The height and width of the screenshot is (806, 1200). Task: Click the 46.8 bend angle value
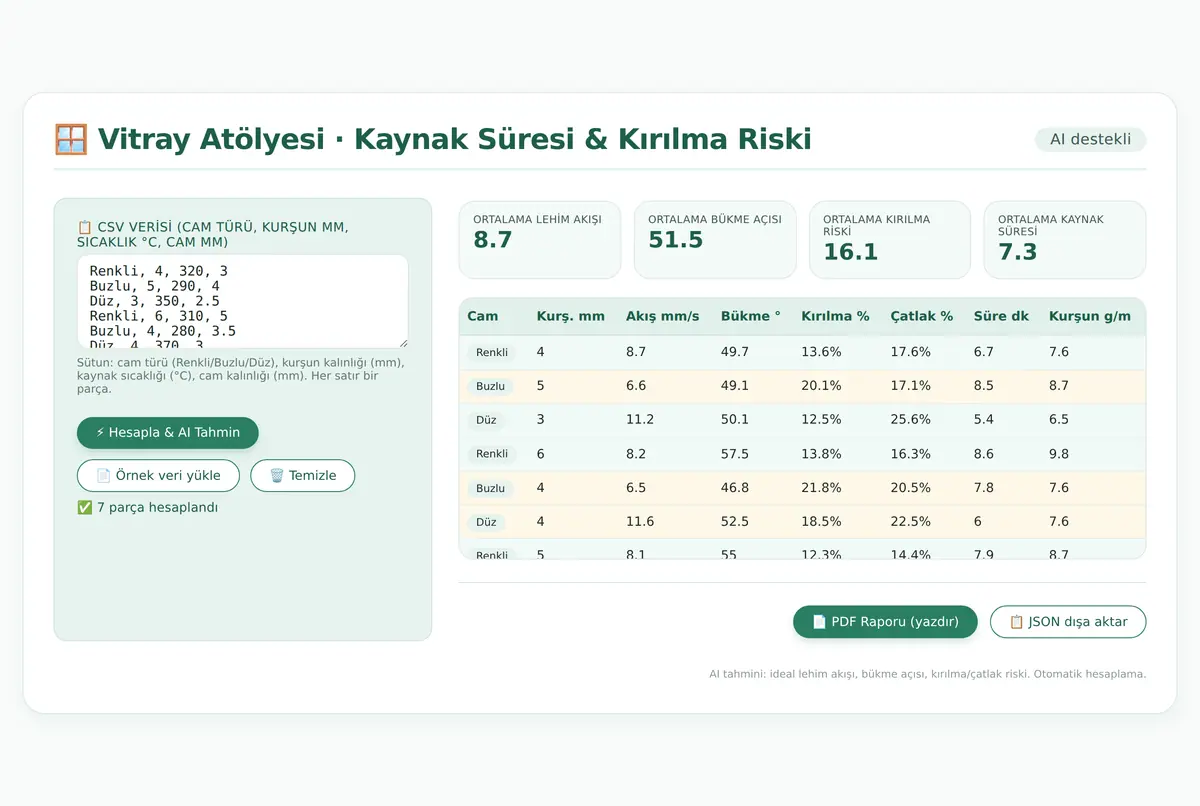click(x=735, y=488)
